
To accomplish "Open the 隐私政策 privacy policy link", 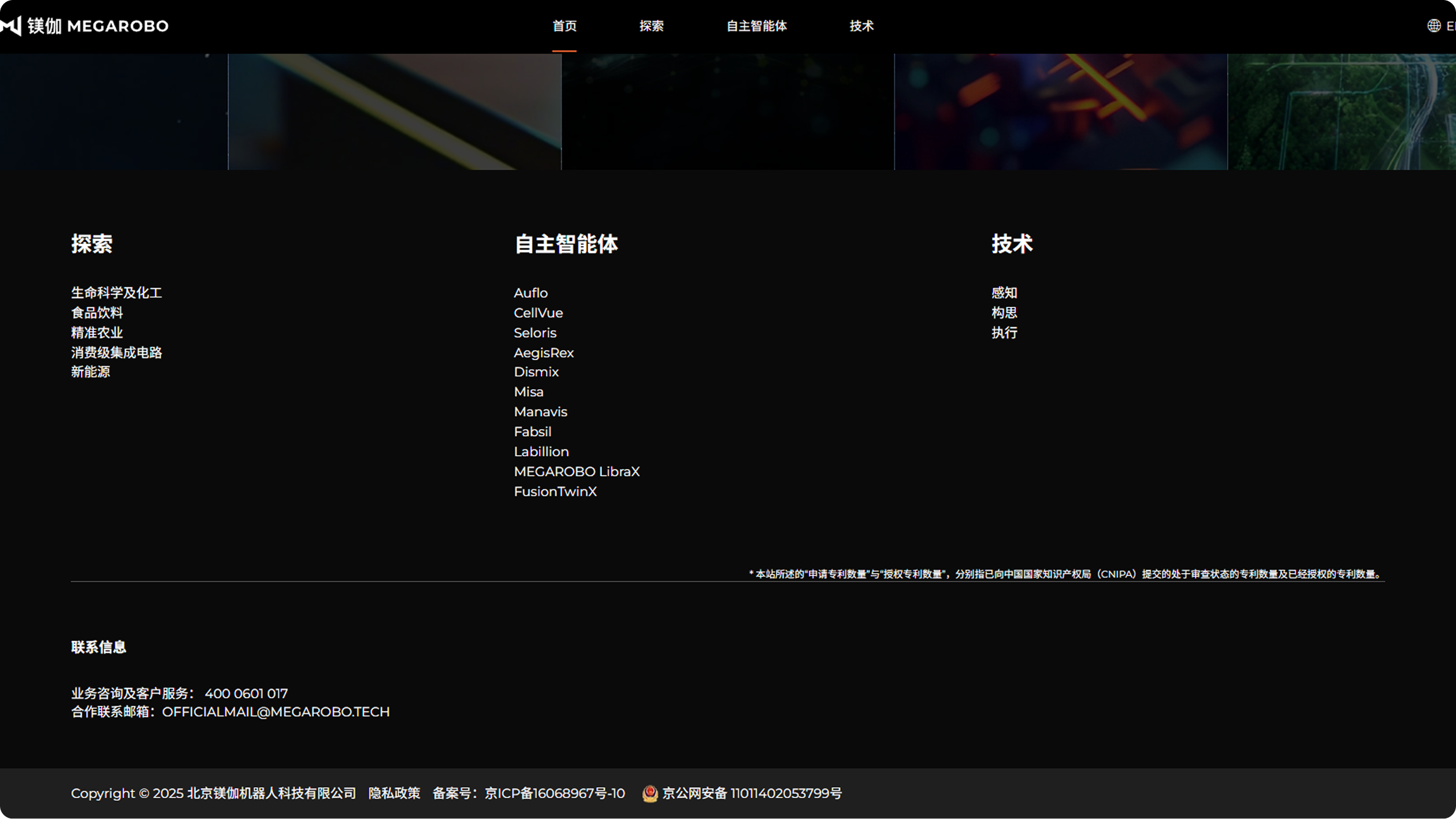I will click(395, 794).
